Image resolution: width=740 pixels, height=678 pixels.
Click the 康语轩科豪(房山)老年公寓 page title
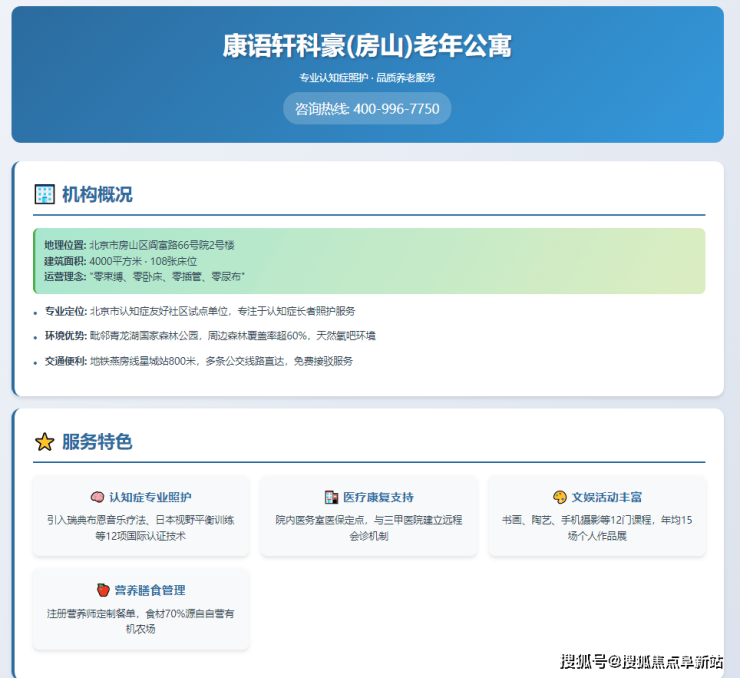pyautogui.click(x=367, y=46)
